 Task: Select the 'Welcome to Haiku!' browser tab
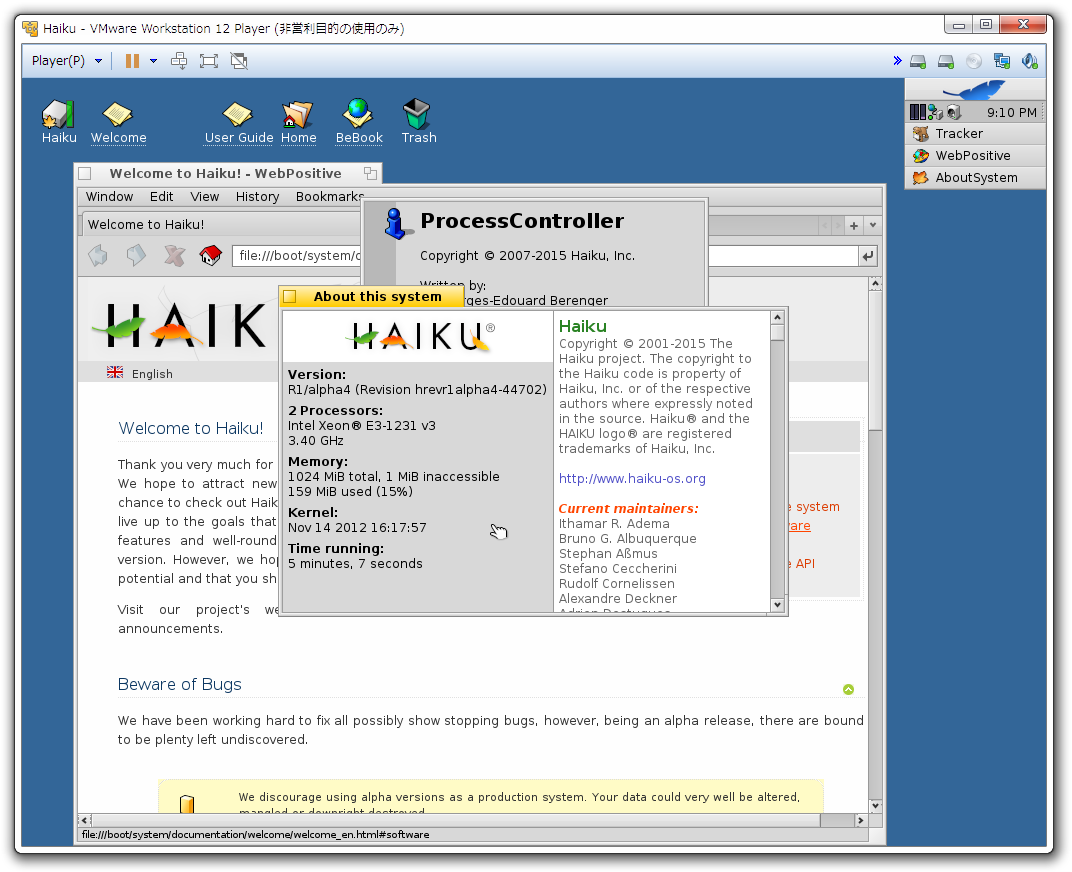click(222, 224)
